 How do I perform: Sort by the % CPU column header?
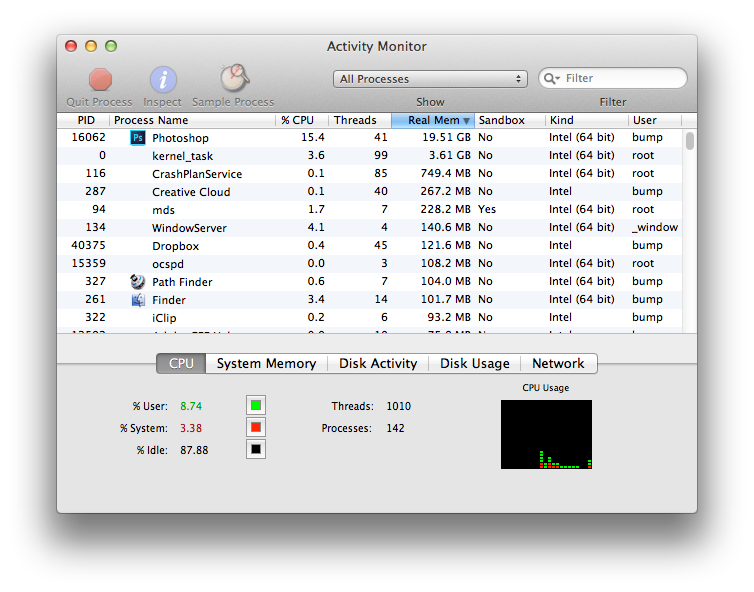click(x=302, y=120)
